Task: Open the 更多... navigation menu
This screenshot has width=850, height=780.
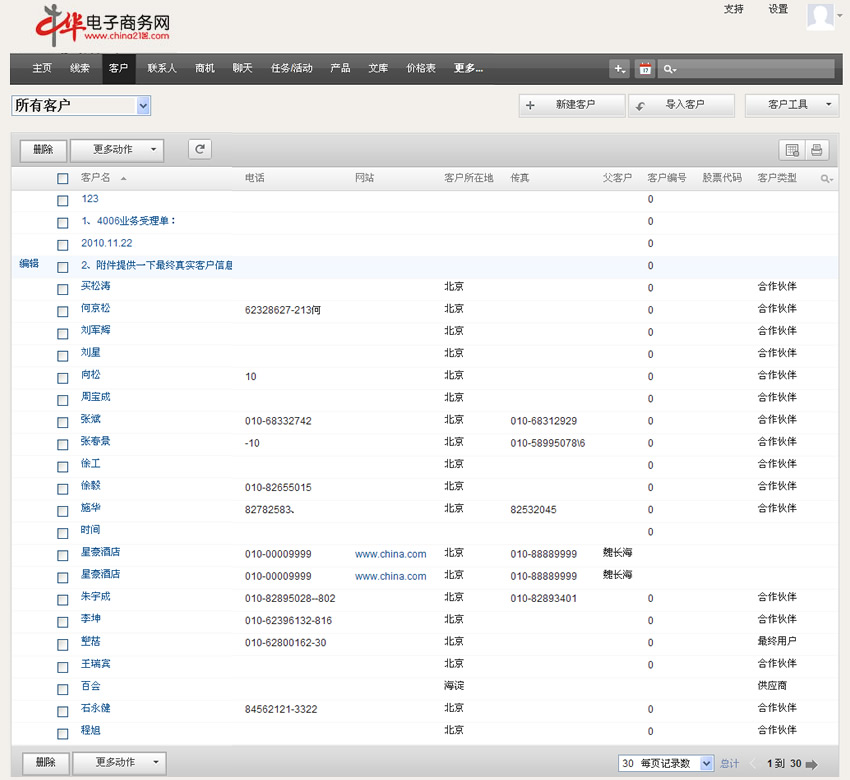Action: [x=468, y=69]
